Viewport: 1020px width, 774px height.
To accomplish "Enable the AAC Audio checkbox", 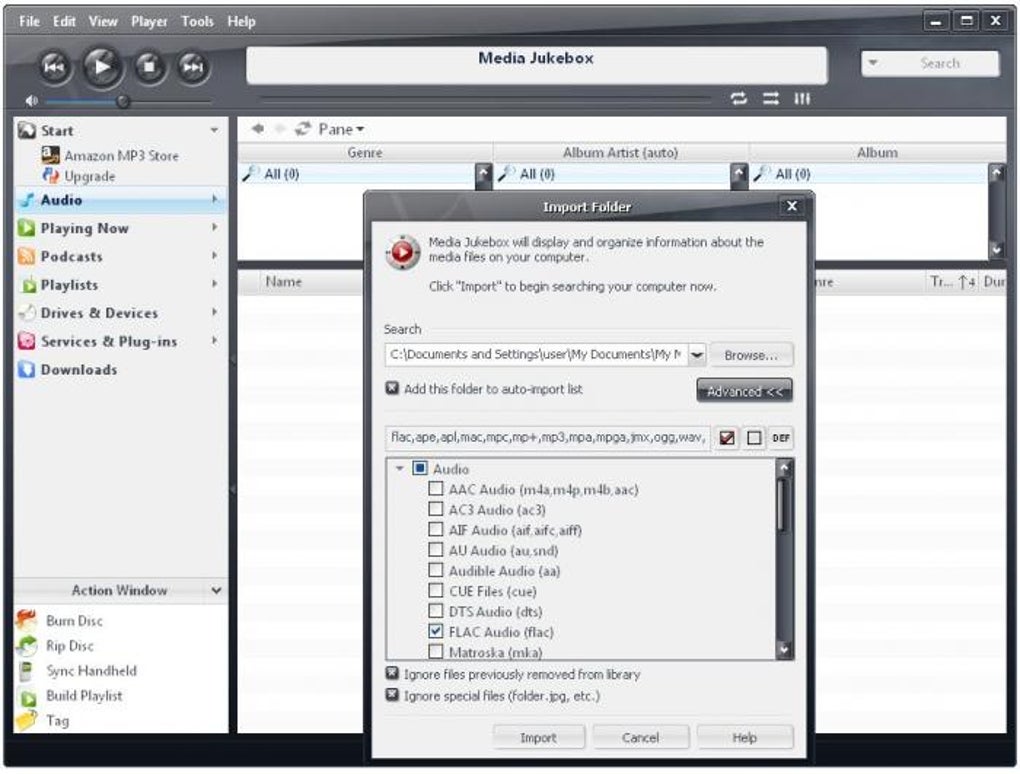I will click(x=436, y=488).
